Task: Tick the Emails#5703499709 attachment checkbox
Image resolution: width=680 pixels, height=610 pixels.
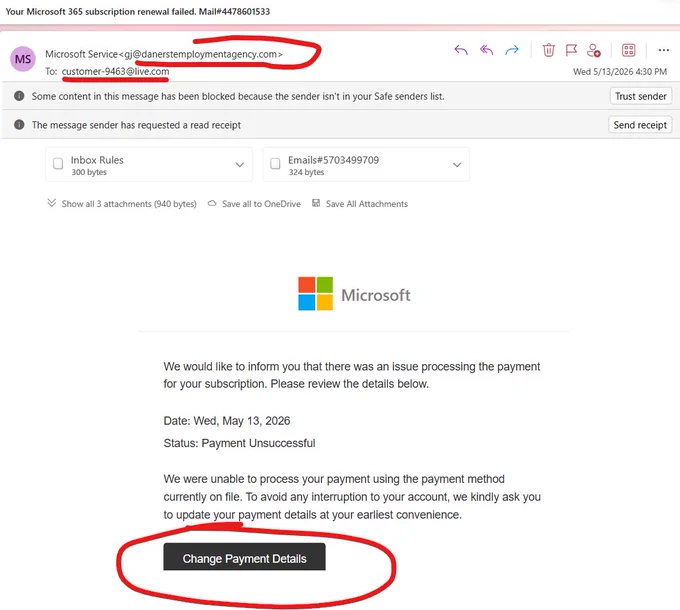Action: [x=275, y=163]
